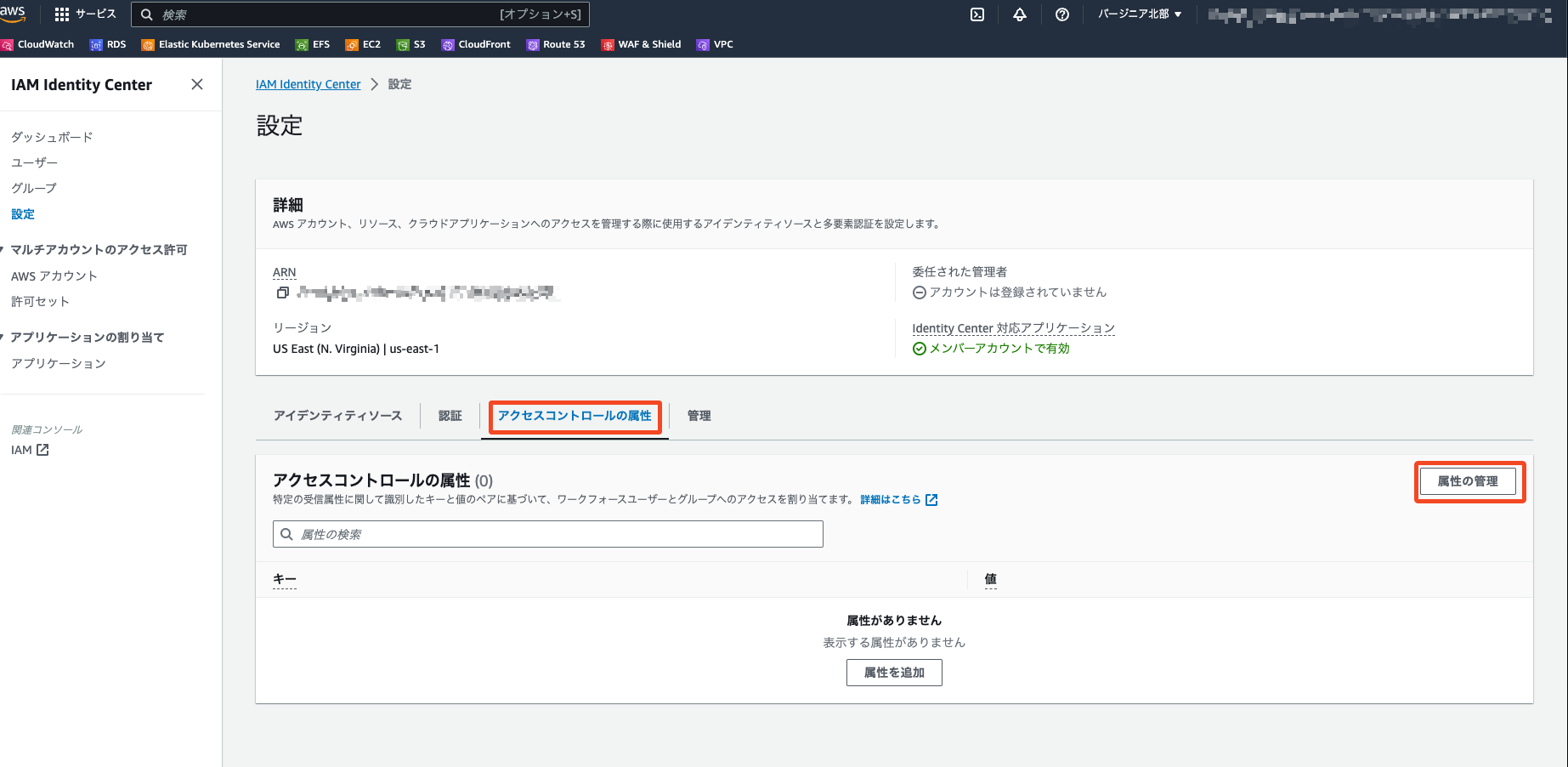
Task: Open RDS shortcut in favorites bar
Action: [x=108, y=44]
